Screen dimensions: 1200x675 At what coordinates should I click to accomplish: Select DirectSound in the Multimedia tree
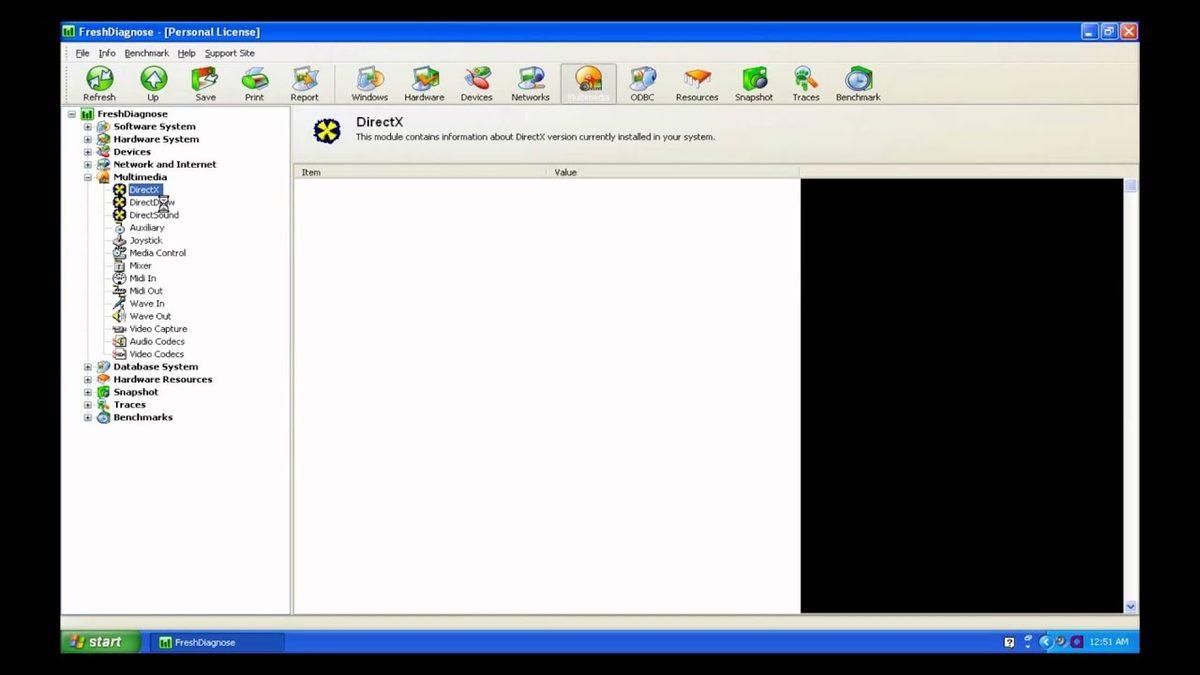154,215
